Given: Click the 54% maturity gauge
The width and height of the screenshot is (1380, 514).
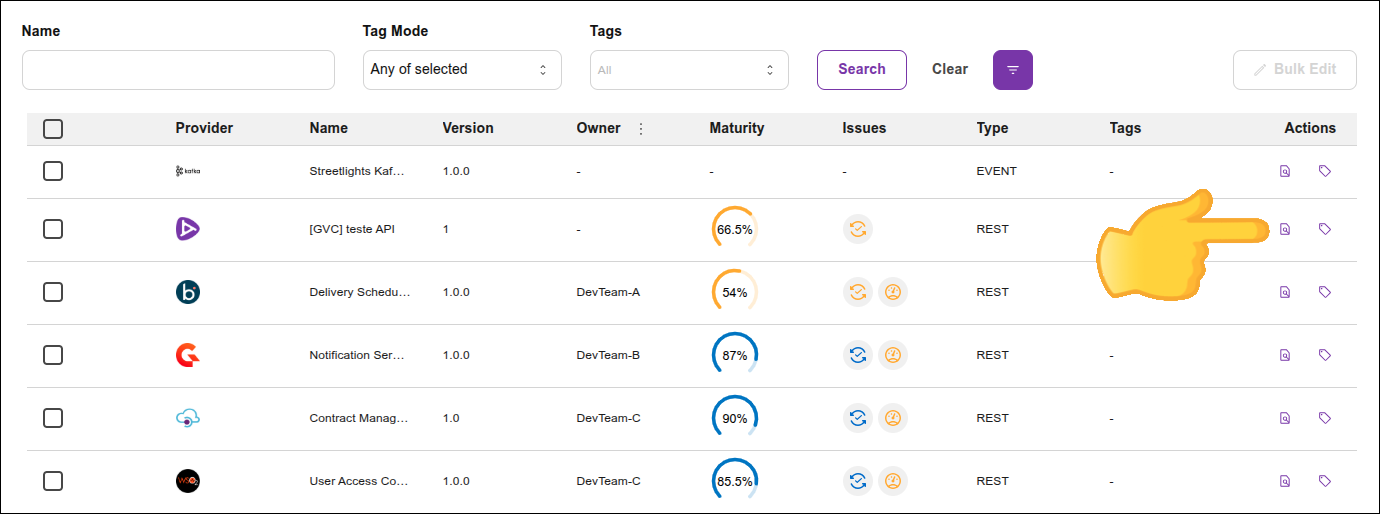Looking at the screenshot, I should pos(734,292).
